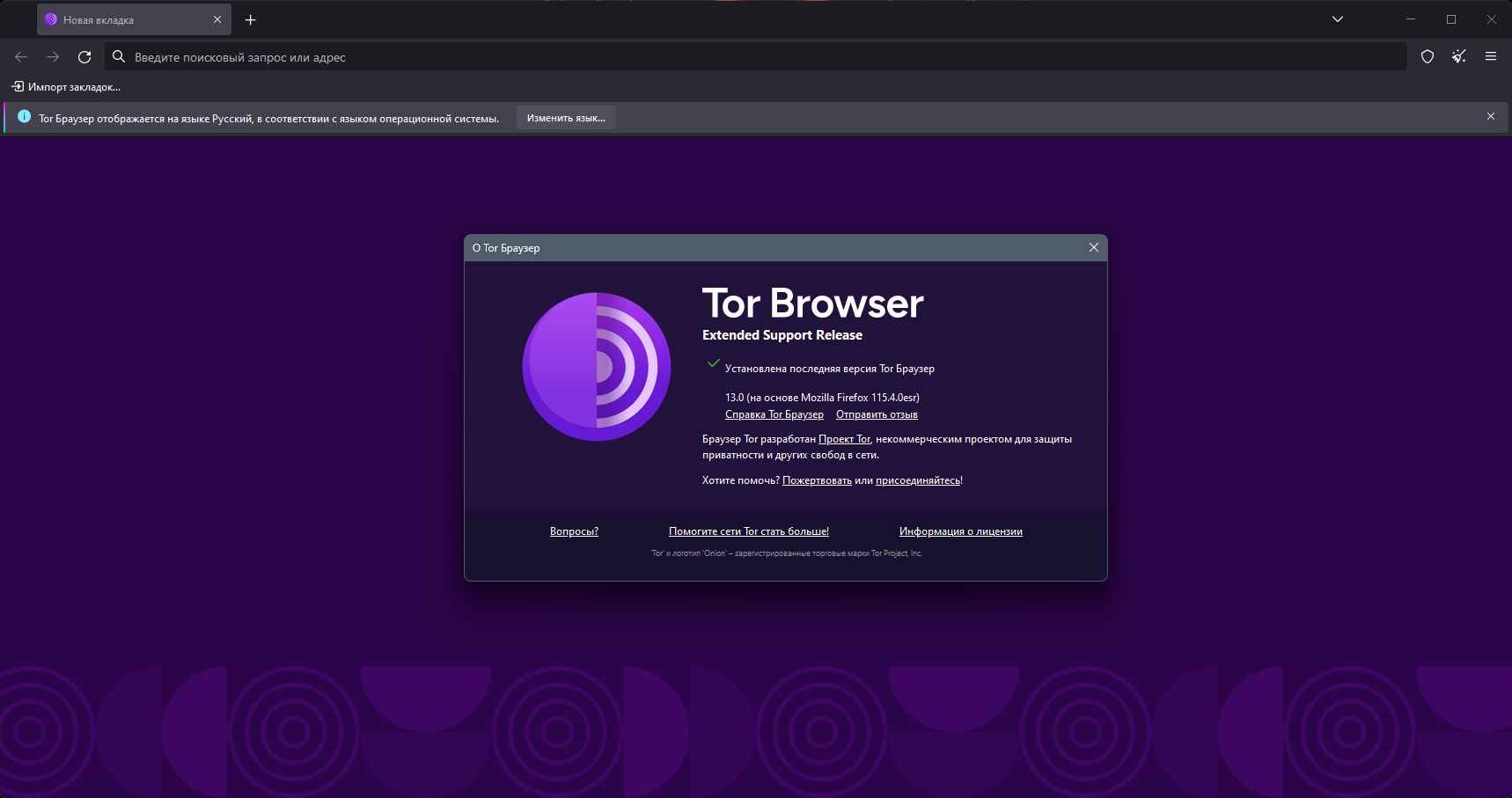Maximize the browser window
Image resolution: width=1512 pixels, height=798 pixels.
tap(1451, 19)
